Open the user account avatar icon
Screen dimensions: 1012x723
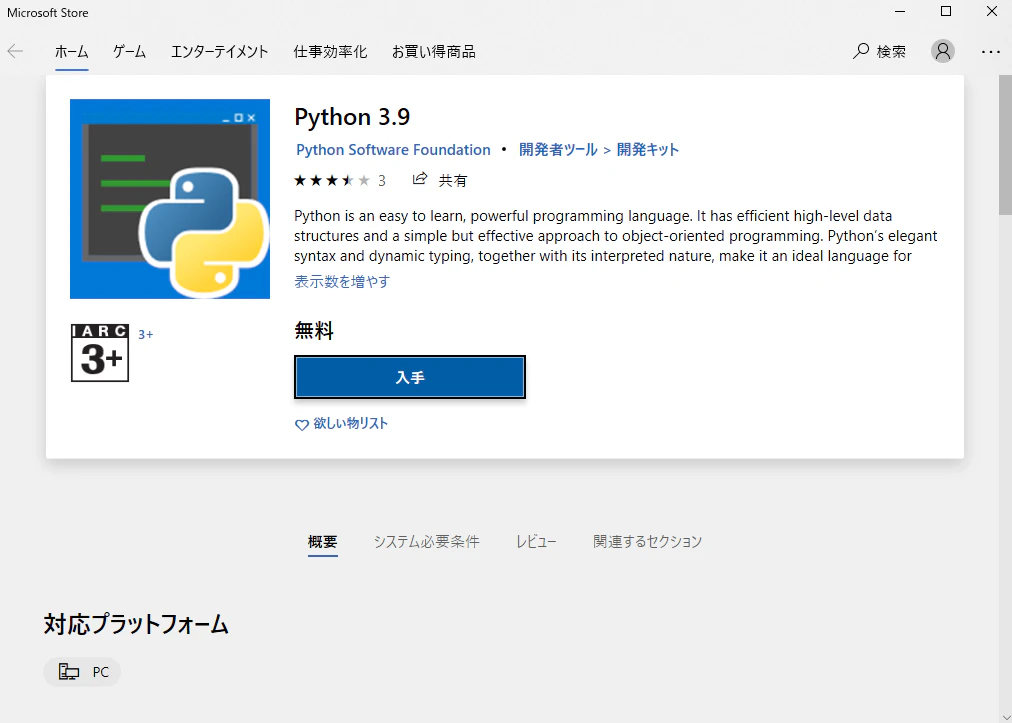pyautogui.click(x=942, y=51)
